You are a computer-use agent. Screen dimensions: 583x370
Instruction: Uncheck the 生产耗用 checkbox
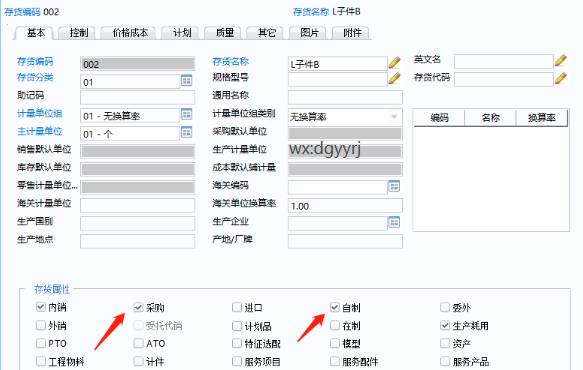(445, 325)
